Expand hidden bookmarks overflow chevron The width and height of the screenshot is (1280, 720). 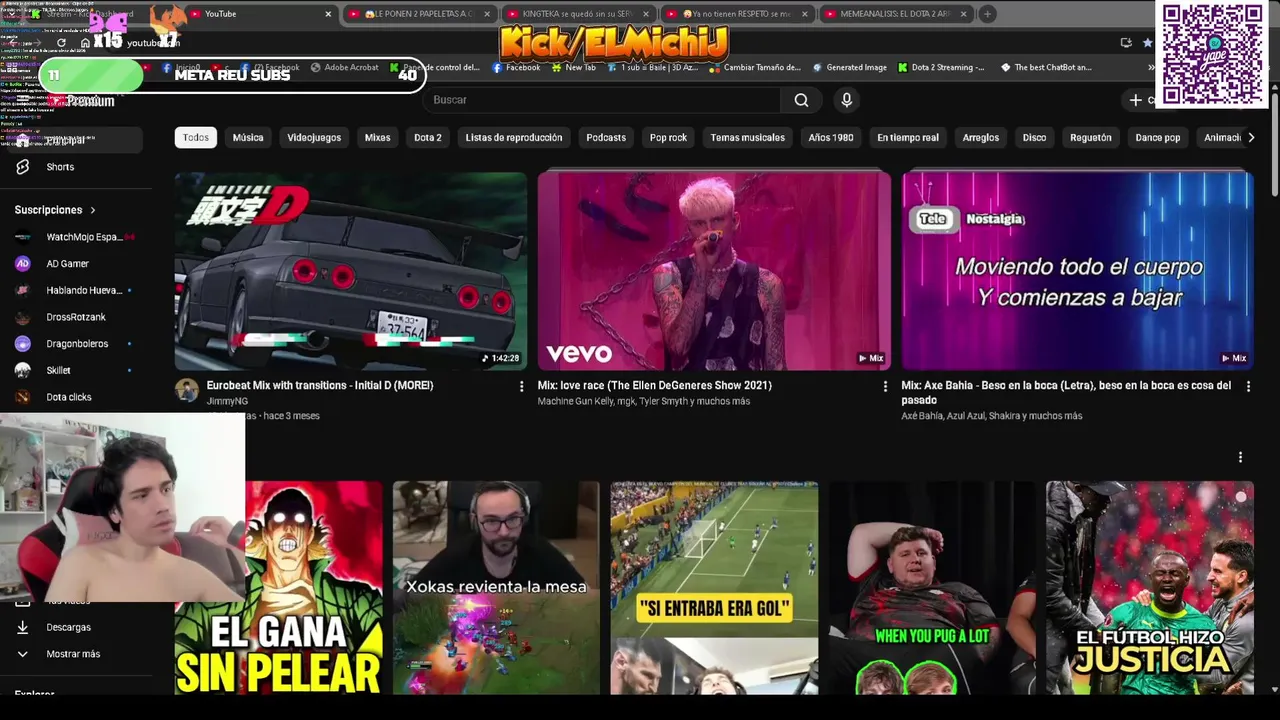click(1150, 68)
